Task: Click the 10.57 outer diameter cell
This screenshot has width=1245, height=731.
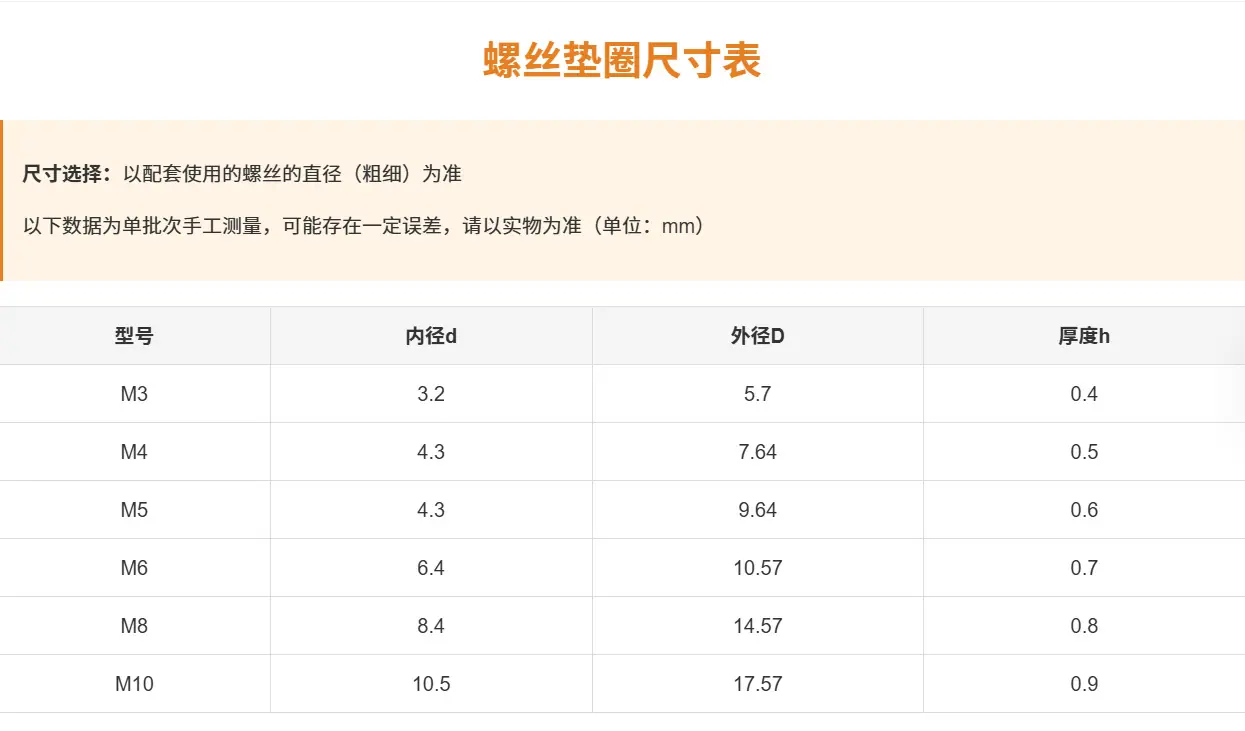Action: click(758, 568)
